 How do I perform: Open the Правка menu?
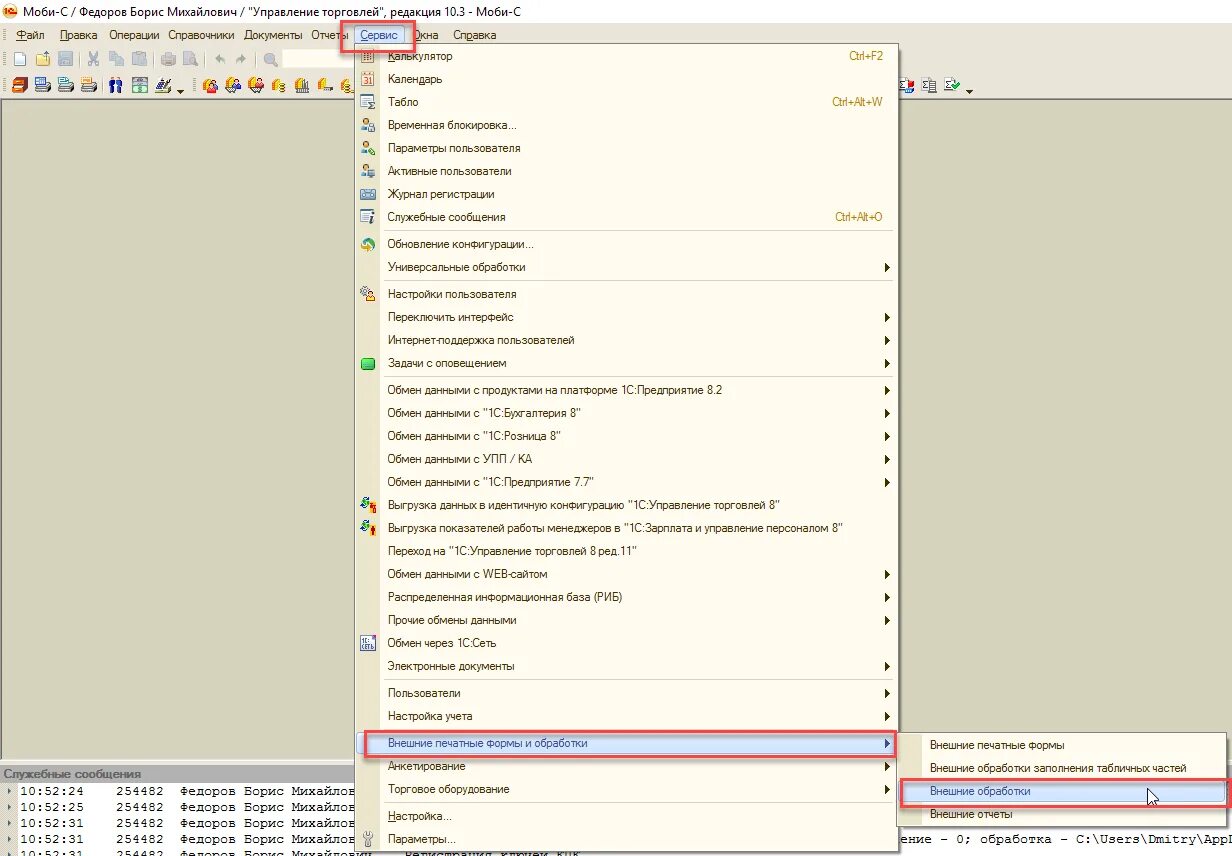pos(79,35)
